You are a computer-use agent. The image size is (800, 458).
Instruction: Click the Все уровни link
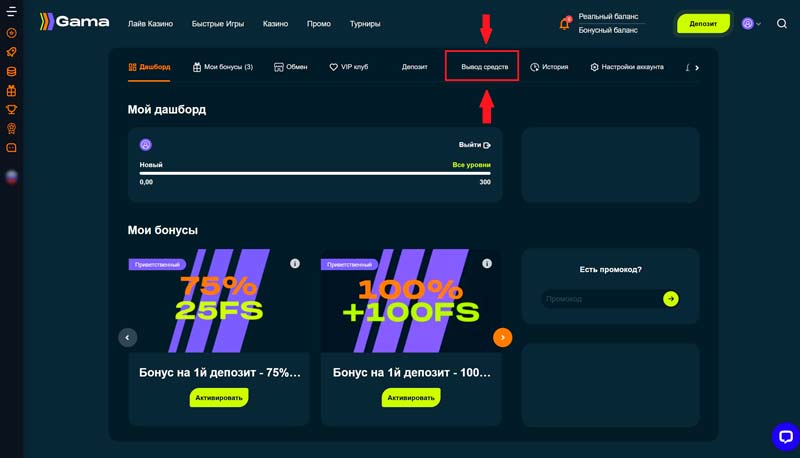[x=471, y=164]
